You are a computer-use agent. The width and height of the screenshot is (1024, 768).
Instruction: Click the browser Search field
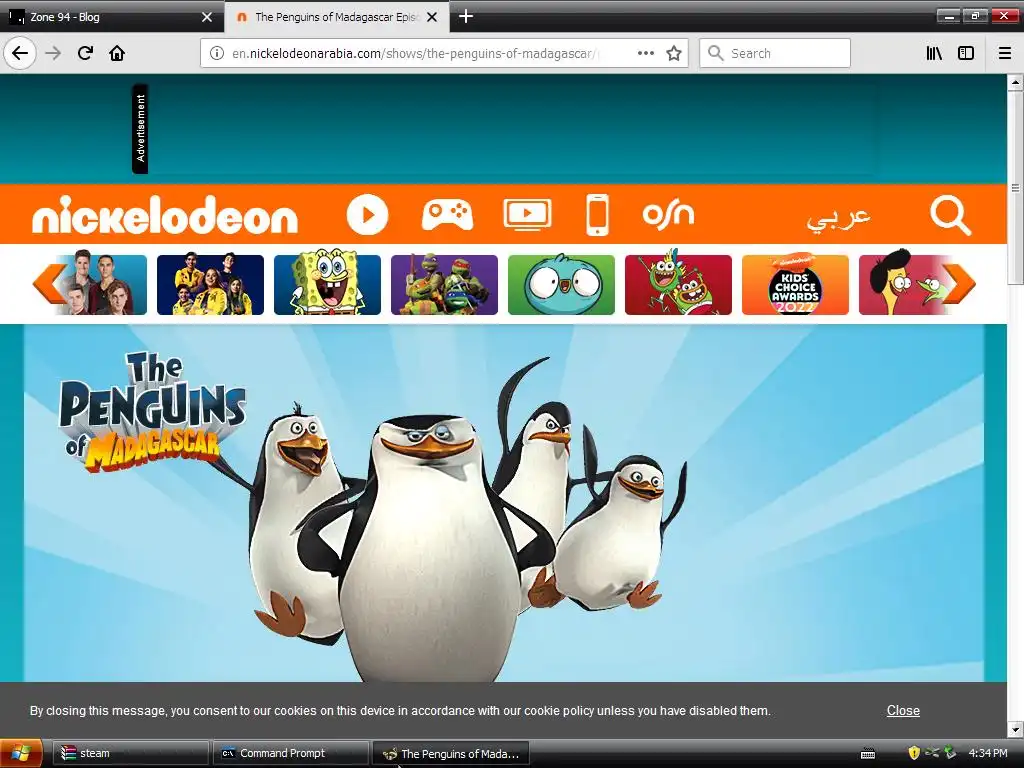pos(775,53)
